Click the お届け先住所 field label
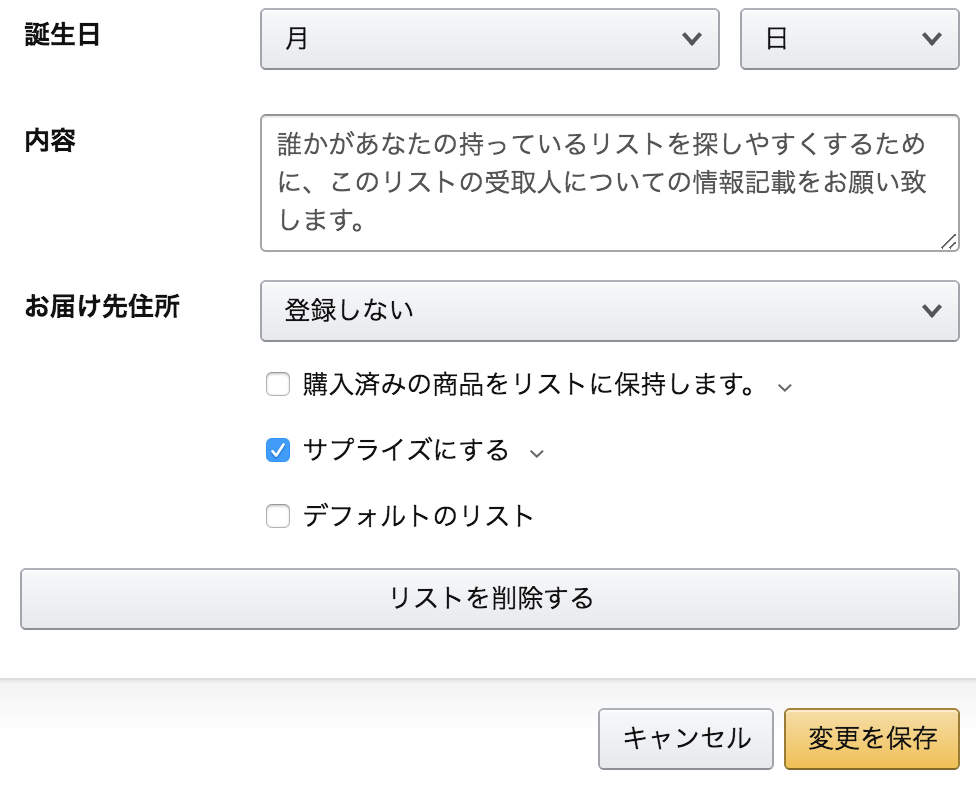 pos(102,306)
